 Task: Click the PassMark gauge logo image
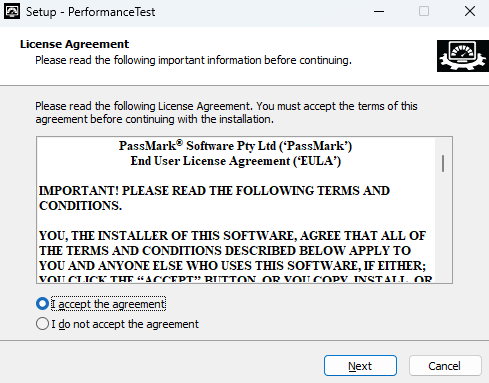pos(463,56)
